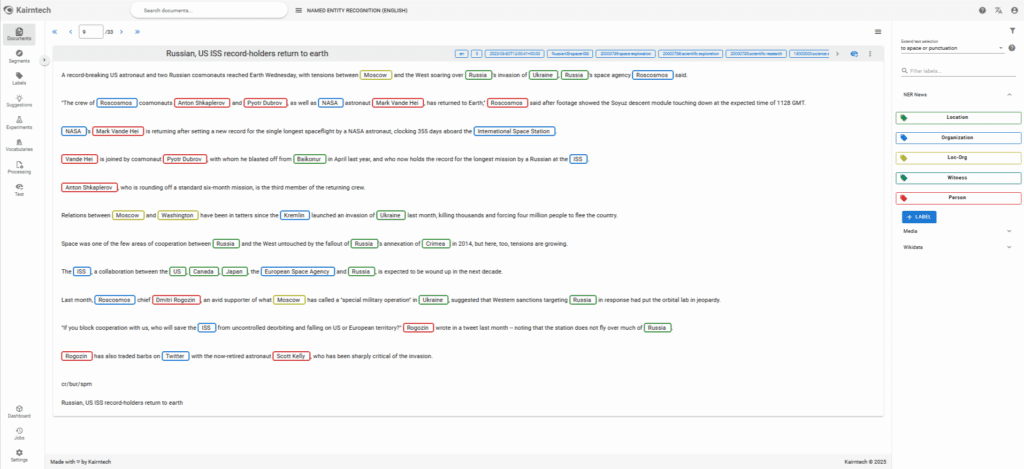Image resolution: width=1024 pixels, height=469 pixels.
Task: Open the Processing section
Action: (x=20, y=167)
